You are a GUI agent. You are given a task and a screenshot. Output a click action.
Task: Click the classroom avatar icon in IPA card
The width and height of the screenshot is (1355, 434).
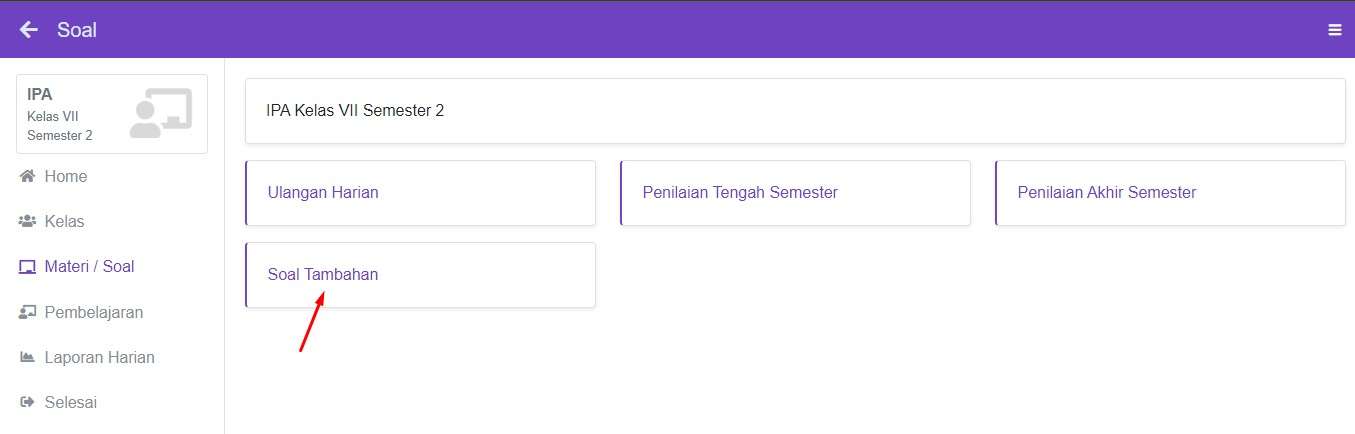point(160,114)
